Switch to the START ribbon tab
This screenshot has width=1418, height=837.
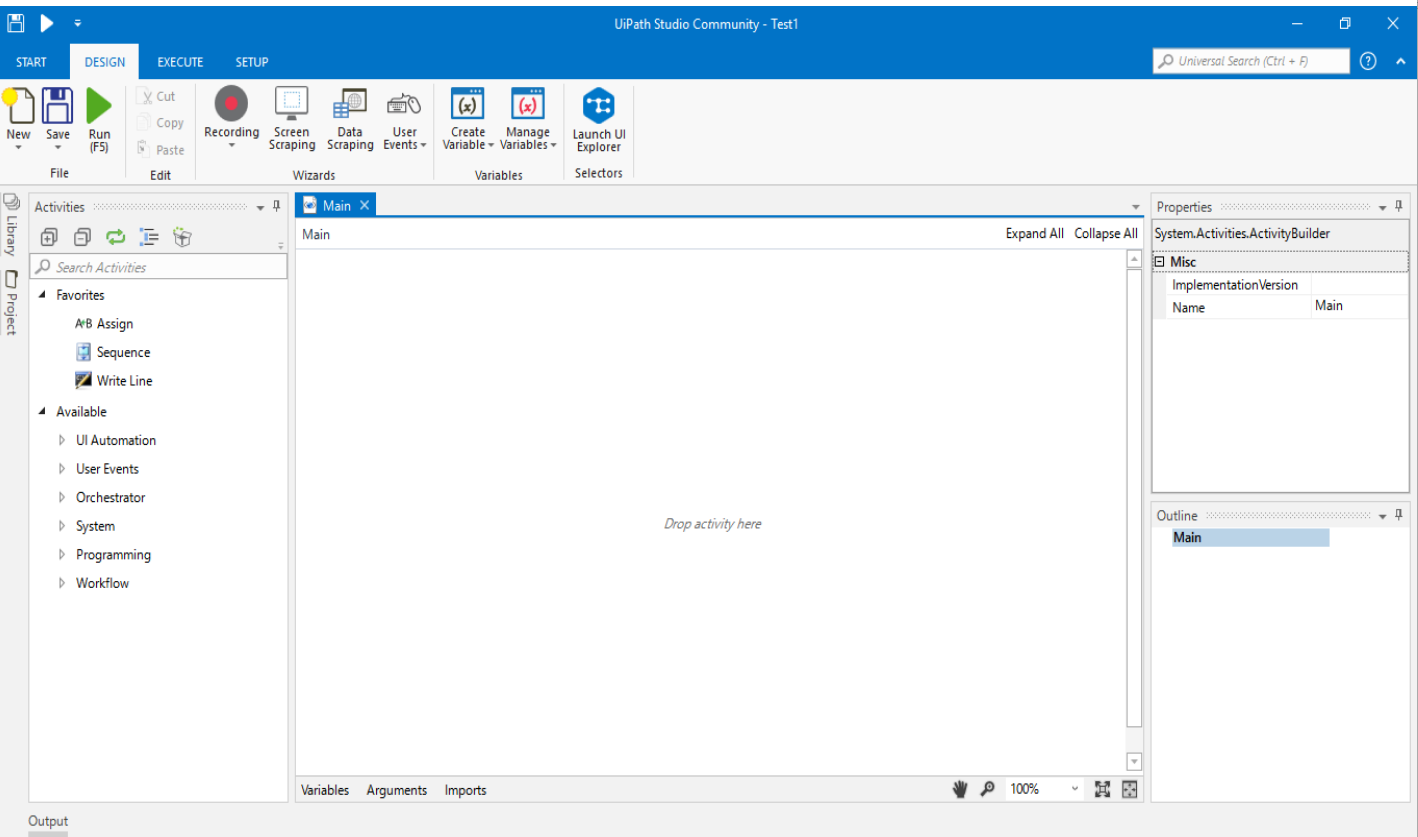(31, 62)
